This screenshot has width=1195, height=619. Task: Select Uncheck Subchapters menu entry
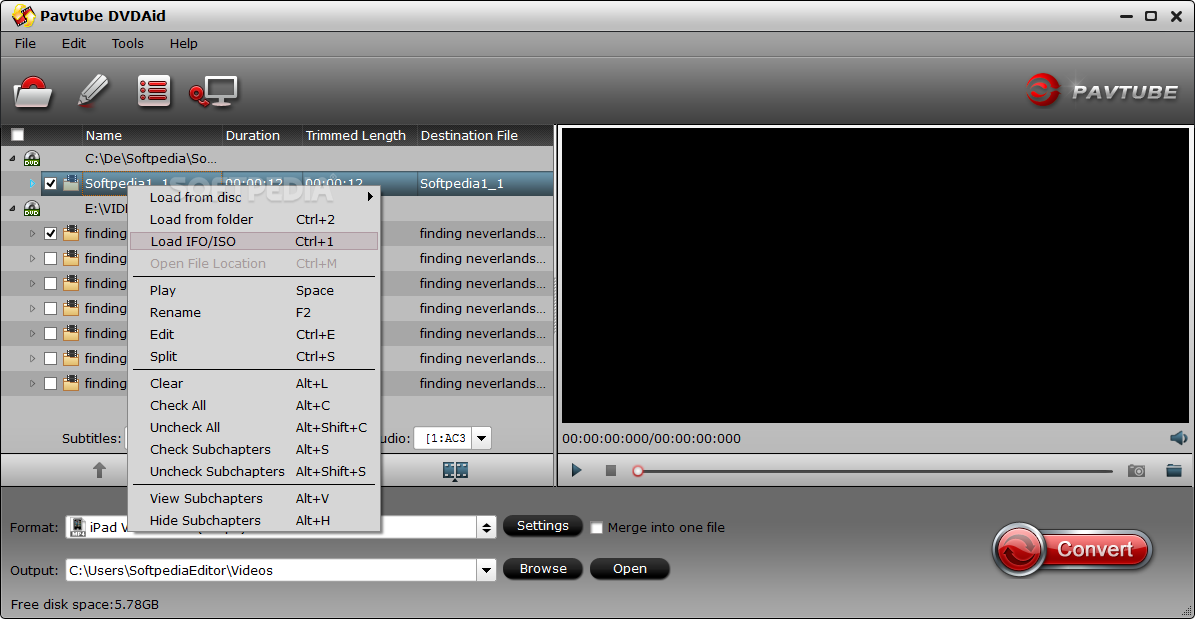point(253,472)
